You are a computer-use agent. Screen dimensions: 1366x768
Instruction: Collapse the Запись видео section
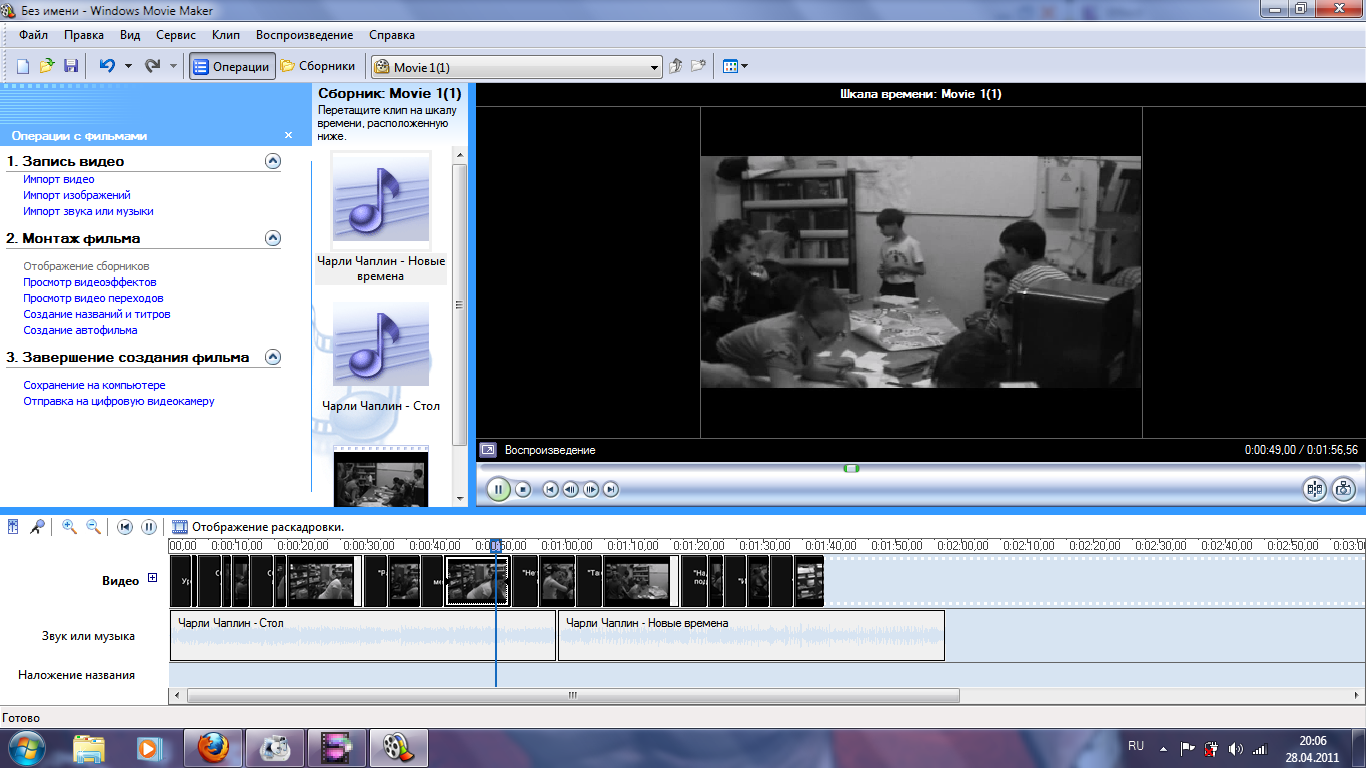(273, 161)
